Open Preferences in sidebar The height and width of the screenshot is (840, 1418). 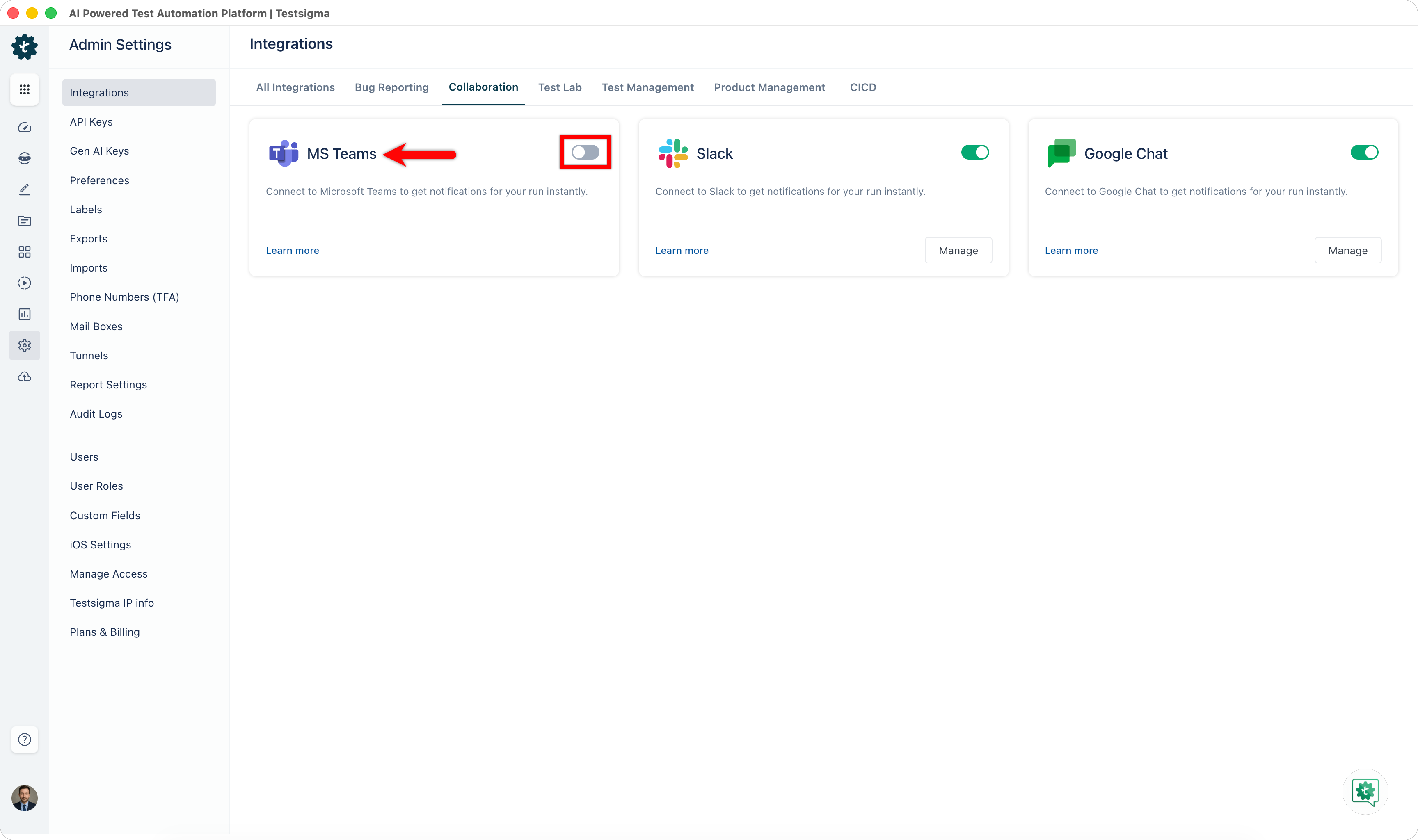pyautogui.click(x=99, y=180)
